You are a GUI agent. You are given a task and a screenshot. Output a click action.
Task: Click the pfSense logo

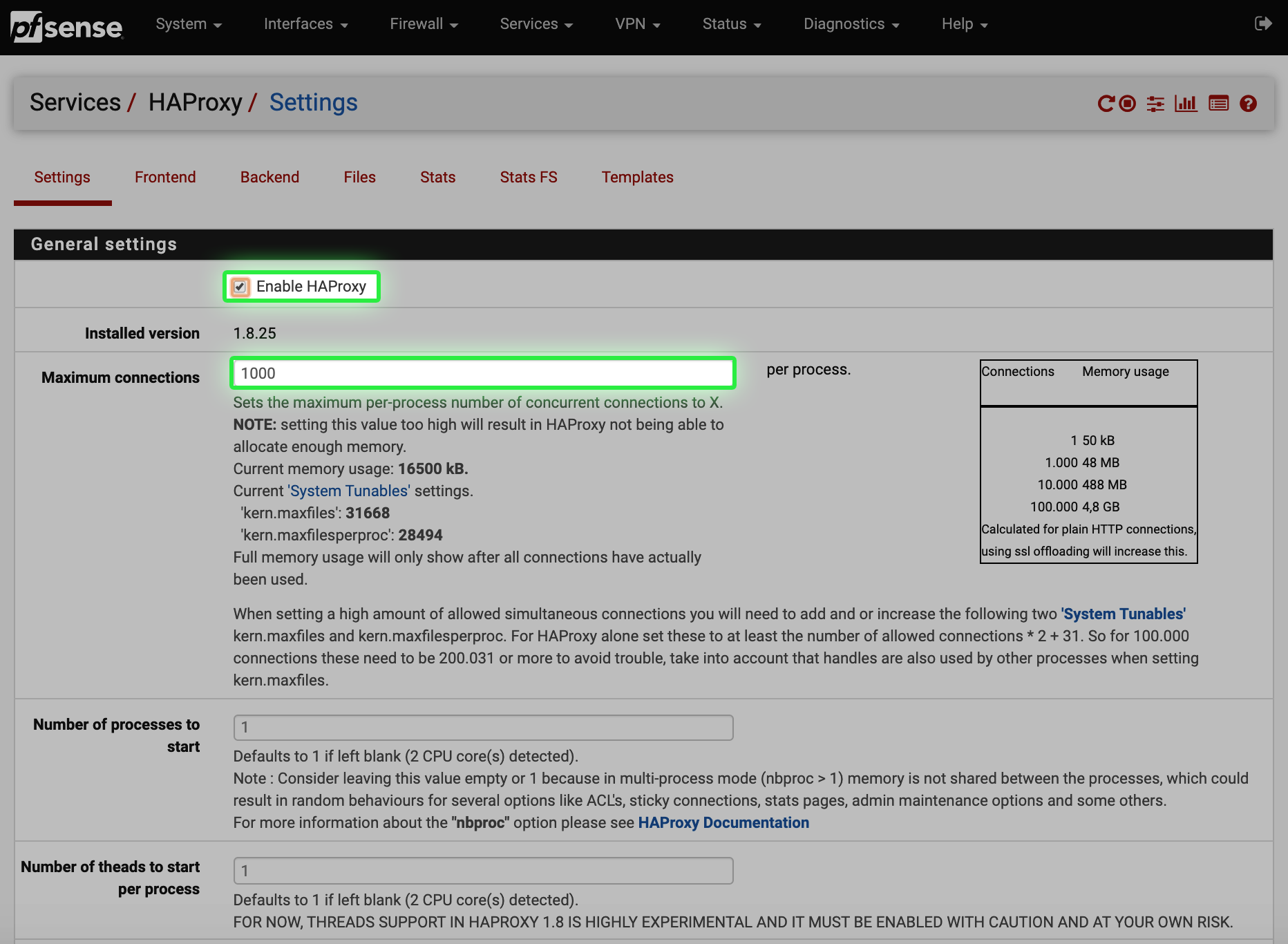click(x=66, y=26)
